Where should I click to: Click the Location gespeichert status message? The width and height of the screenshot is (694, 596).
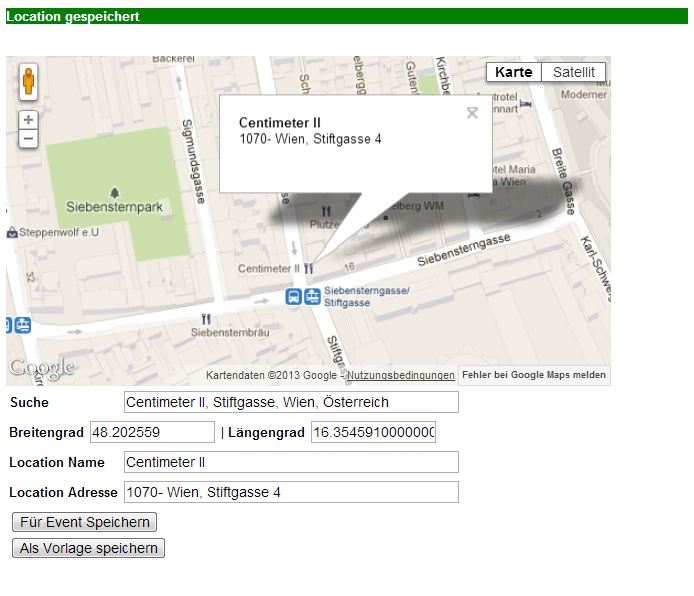coord(73,16)
